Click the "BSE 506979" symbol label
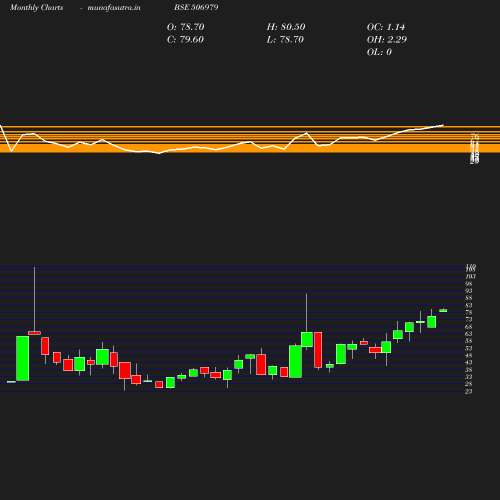The height and width of the screenshot is (500, 500). coord(196,7)
